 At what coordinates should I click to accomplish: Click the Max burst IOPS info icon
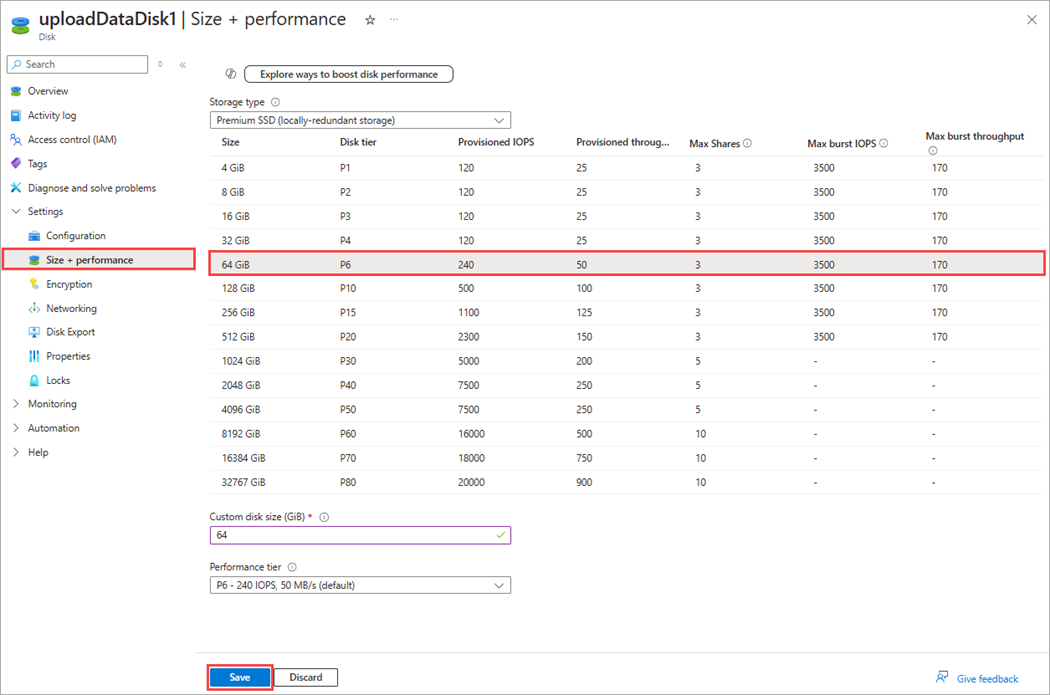[883, 143]
